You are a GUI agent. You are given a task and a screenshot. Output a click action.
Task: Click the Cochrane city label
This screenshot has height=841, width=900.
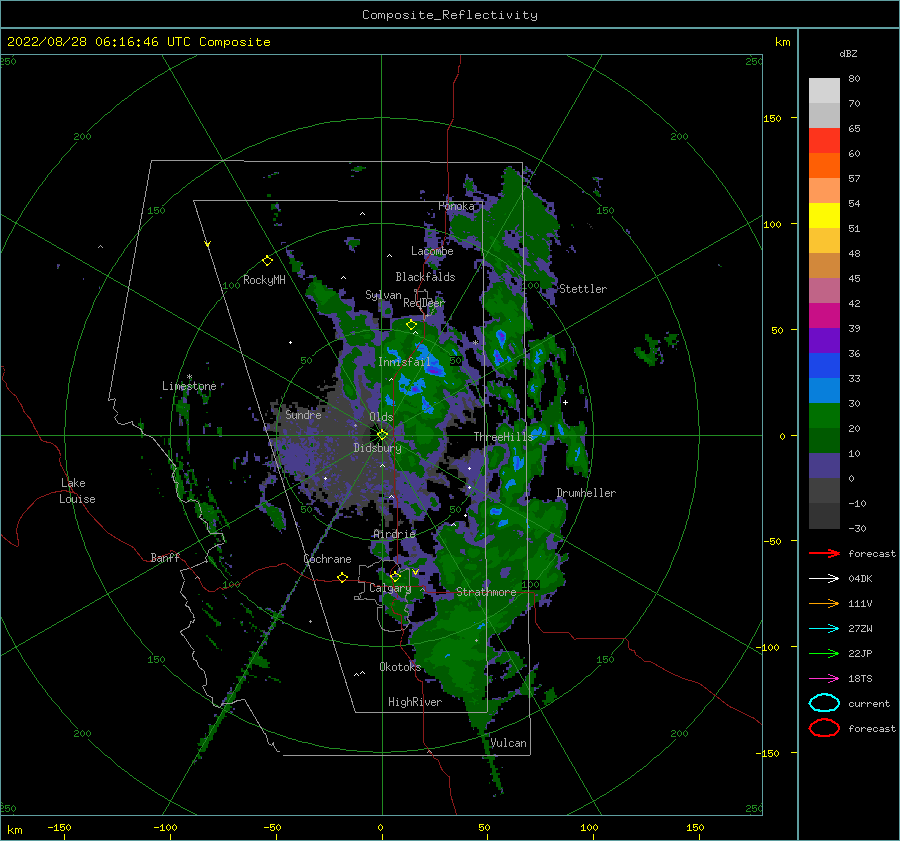pyautogui.click(x=327, y=559)
